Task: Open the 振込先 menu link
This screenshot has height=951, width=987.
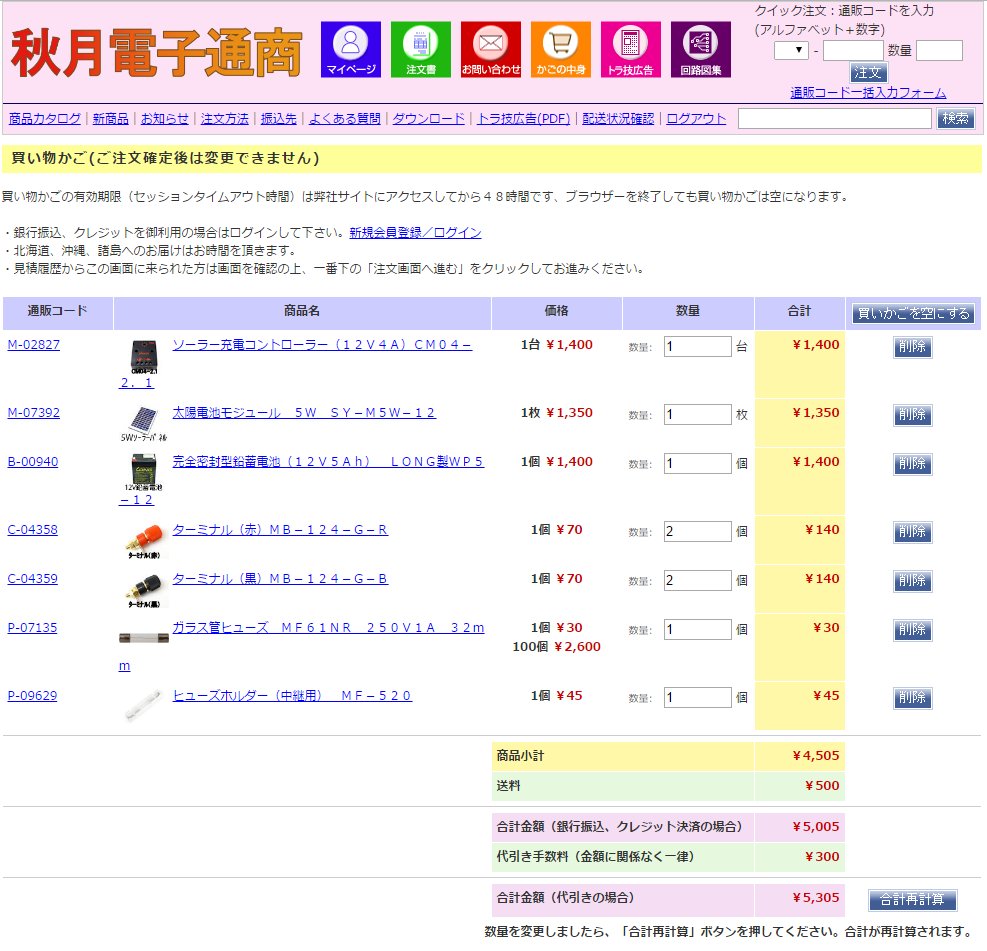Action: (x=279, y=118)
